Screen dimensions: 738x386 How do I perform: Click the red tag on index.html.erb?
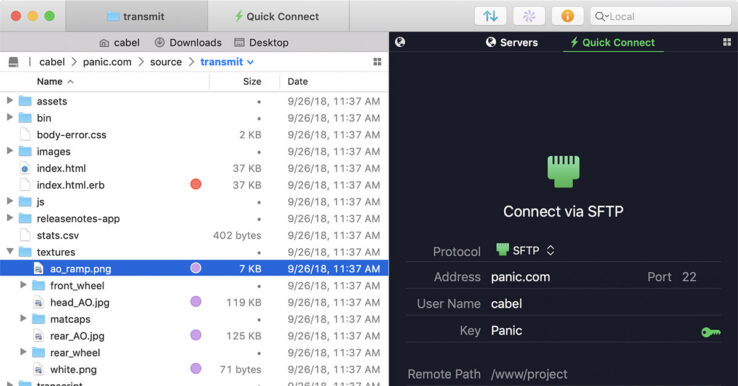196,184
